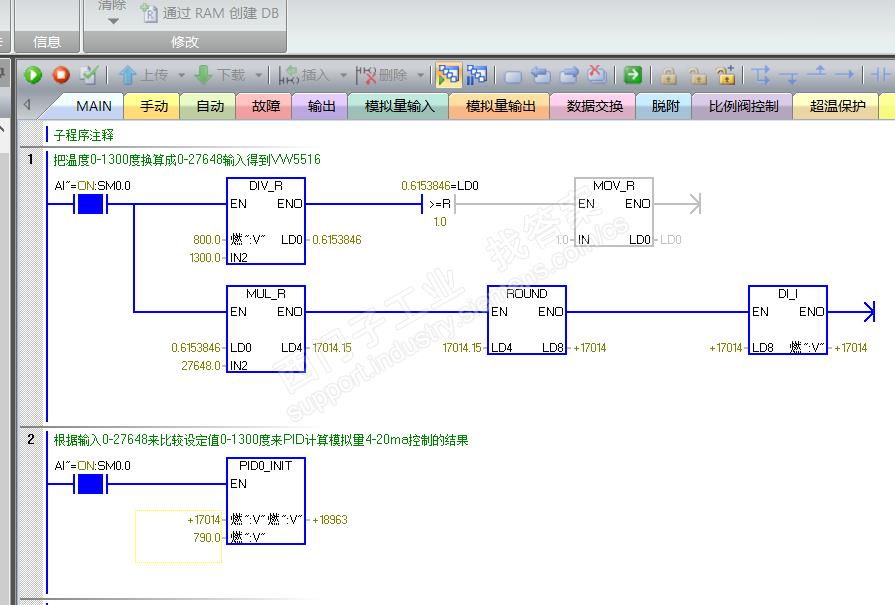Screen dimensions: 895x605
Task: Open the Download (下载) dropdown arrow
Action: point(259,75)
